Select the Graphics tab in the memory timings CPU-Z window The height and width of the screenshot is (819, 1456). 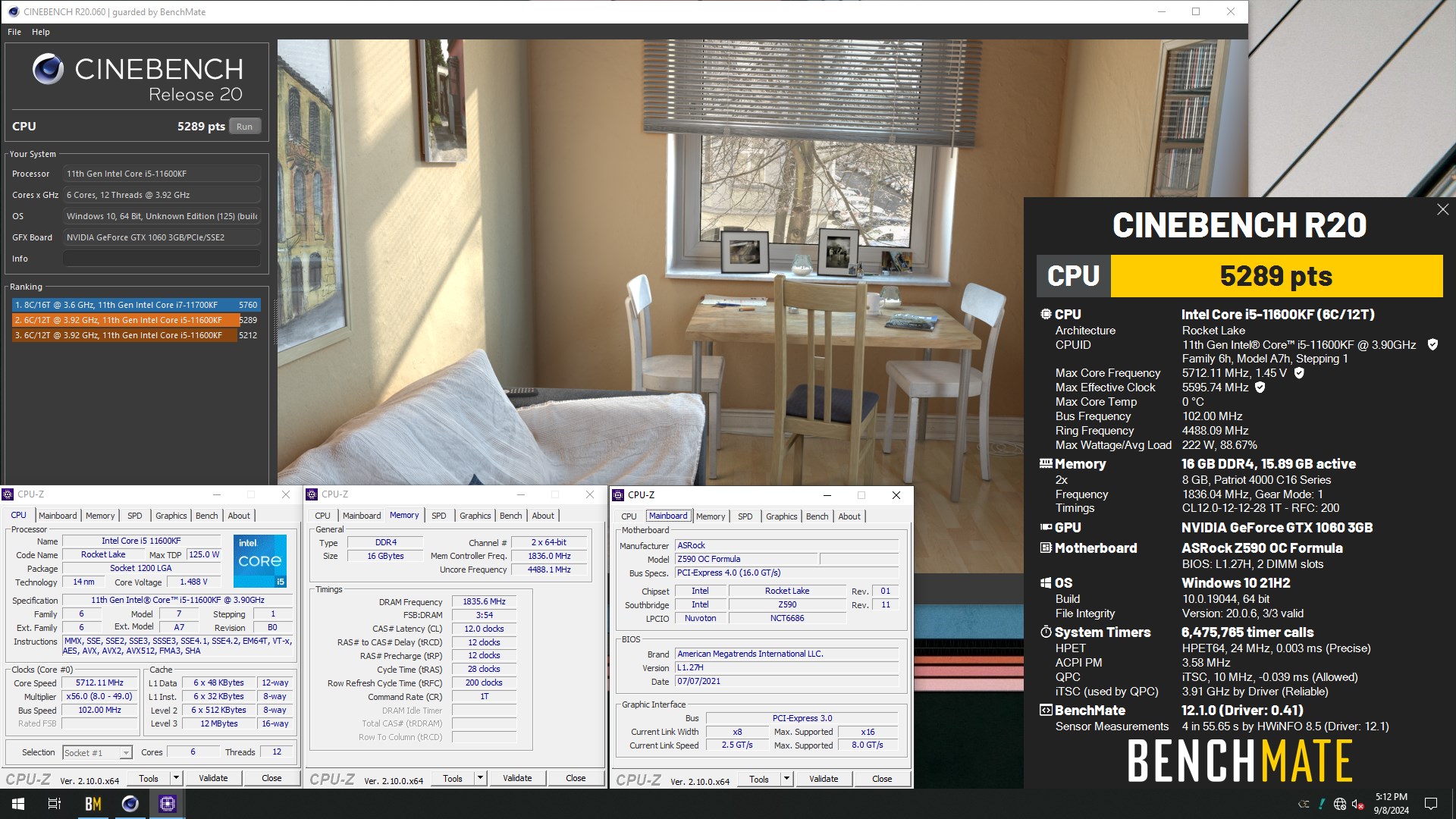point(475,516)
